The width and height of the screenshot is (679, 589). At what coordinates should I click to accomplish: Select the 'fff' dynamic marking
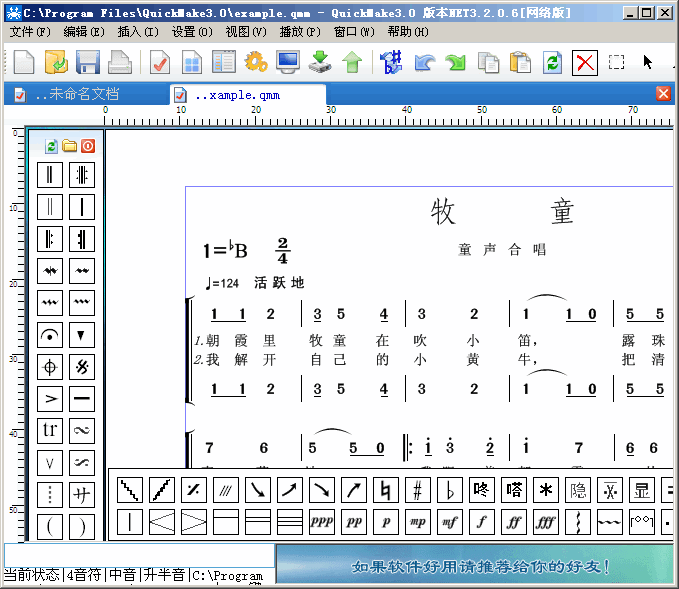pyautogui.click(x=546, y=521)
